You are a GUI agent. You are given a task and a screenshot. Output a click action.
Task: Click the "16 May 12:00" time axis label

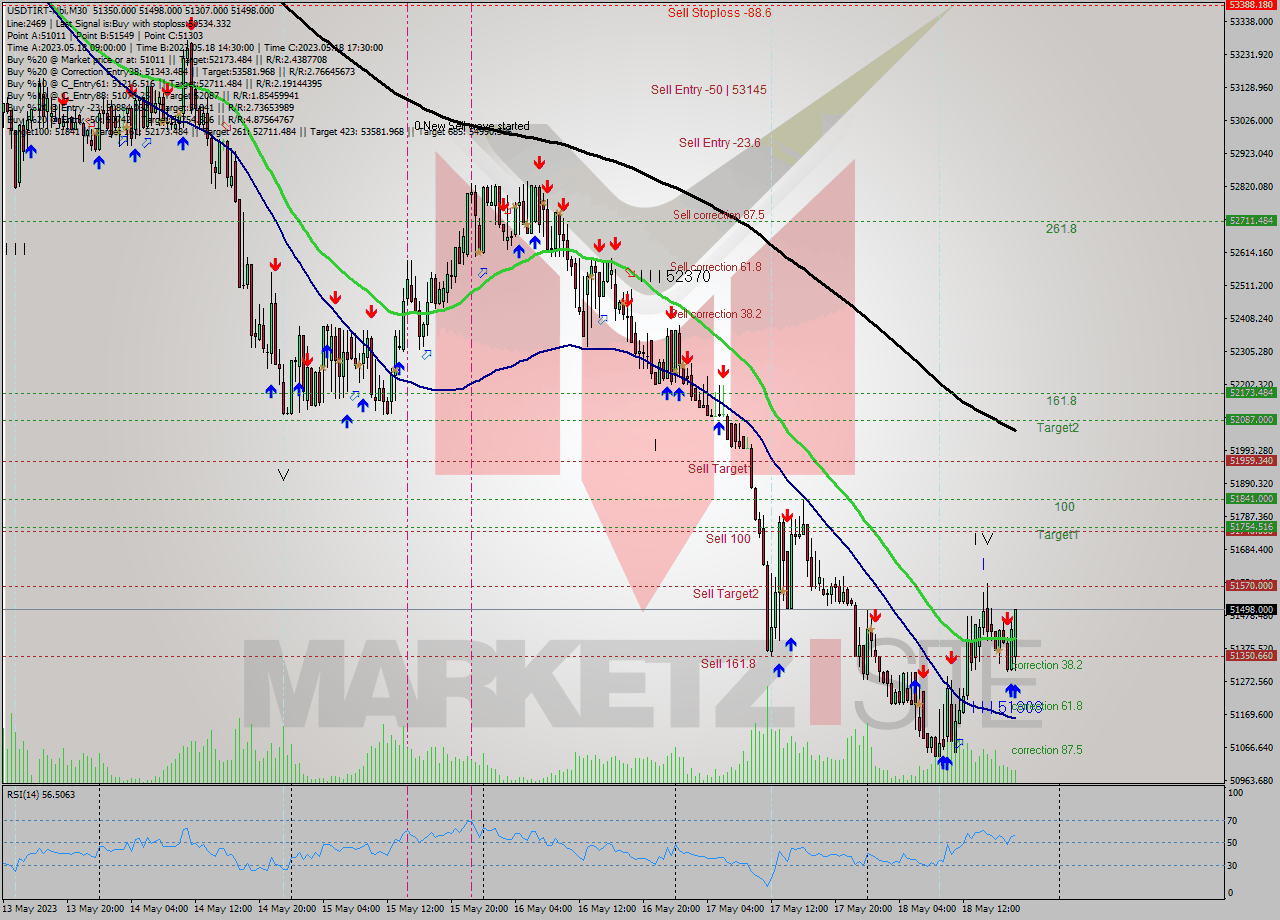tap(607, 909)
